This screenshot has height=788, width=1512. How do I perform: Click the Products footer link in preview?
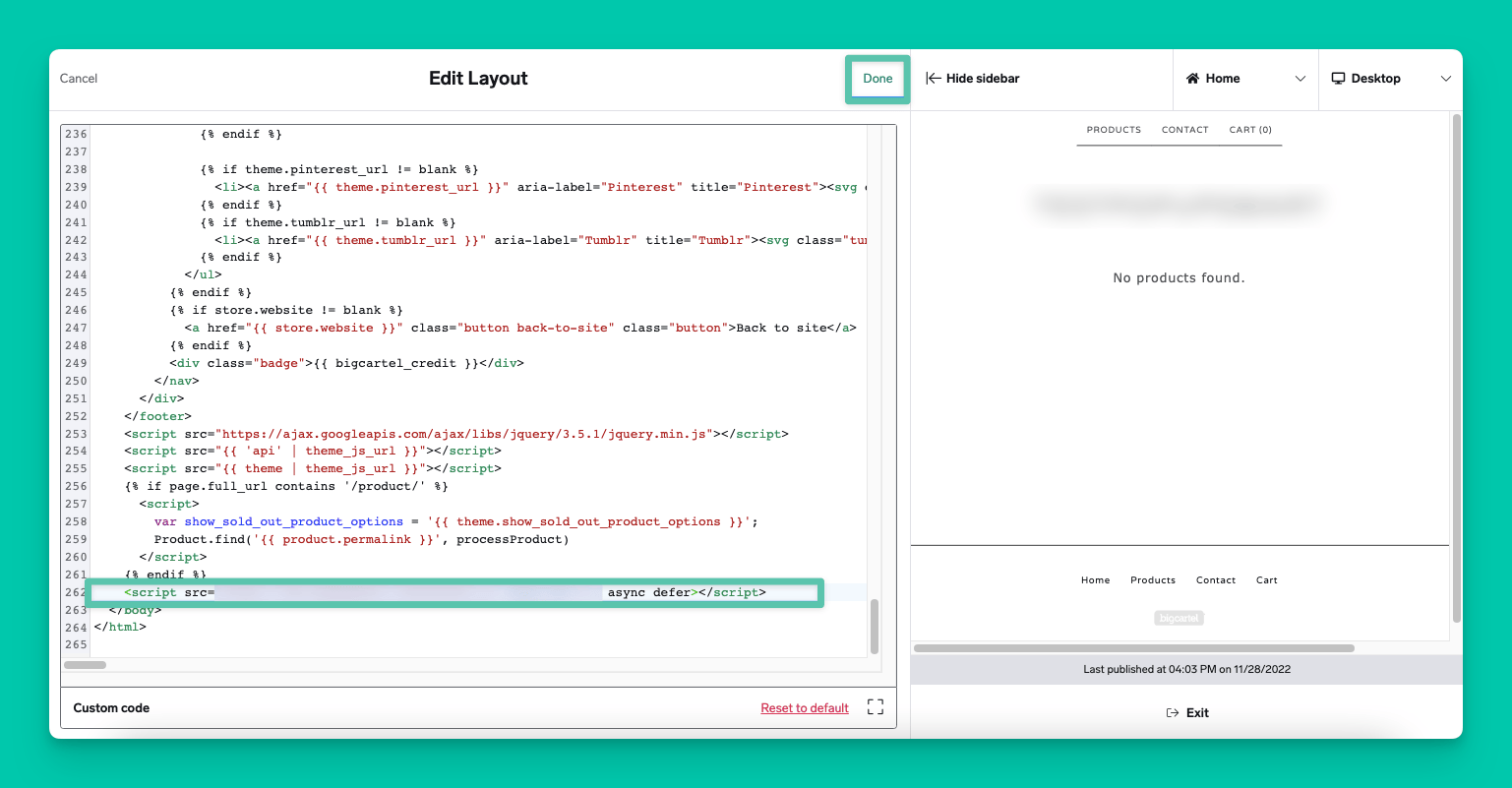[x=1153, y=580]
